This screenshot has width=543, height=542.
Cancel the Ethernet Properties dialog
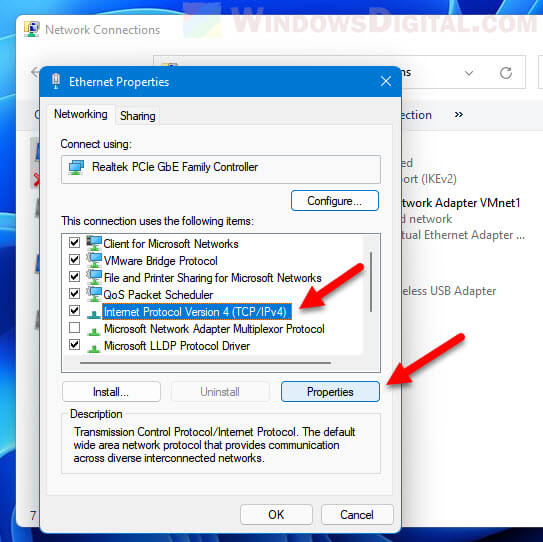[x=357, y=515]
